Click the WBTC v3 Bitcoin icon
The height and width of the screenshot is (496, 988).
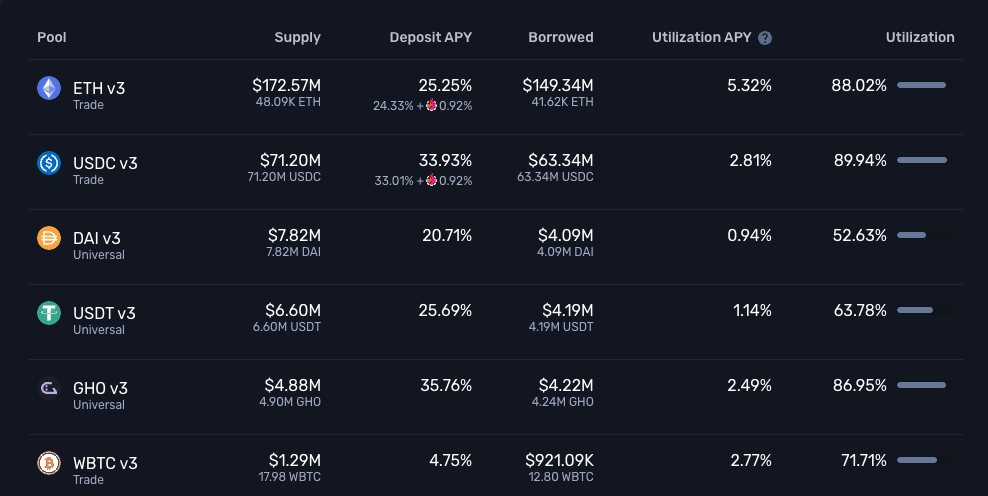pos(49,463)
